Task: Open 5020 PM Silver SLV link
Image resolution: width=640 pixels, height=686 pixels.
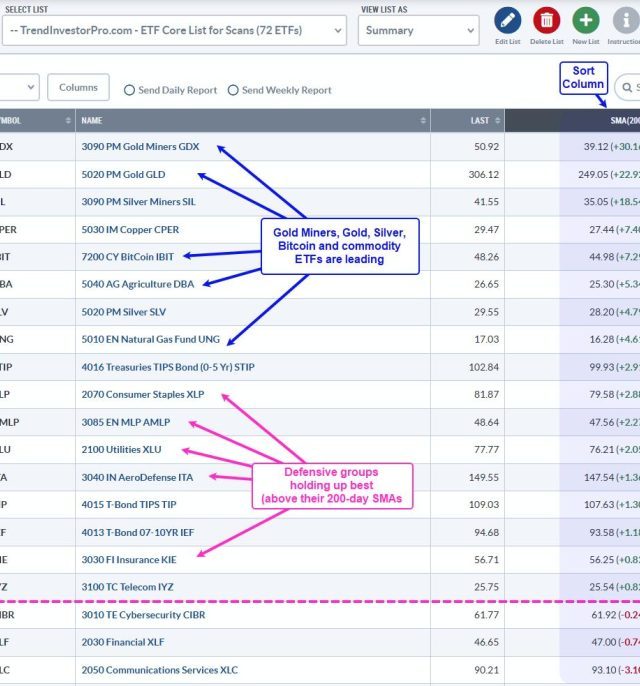Action: [x=123, y=312]
